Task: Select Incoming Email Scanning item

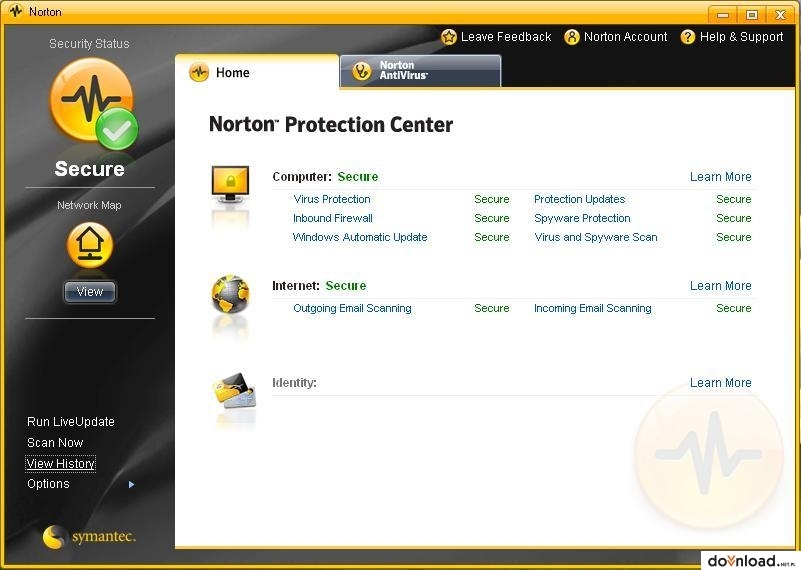Action: click(593, 308)
